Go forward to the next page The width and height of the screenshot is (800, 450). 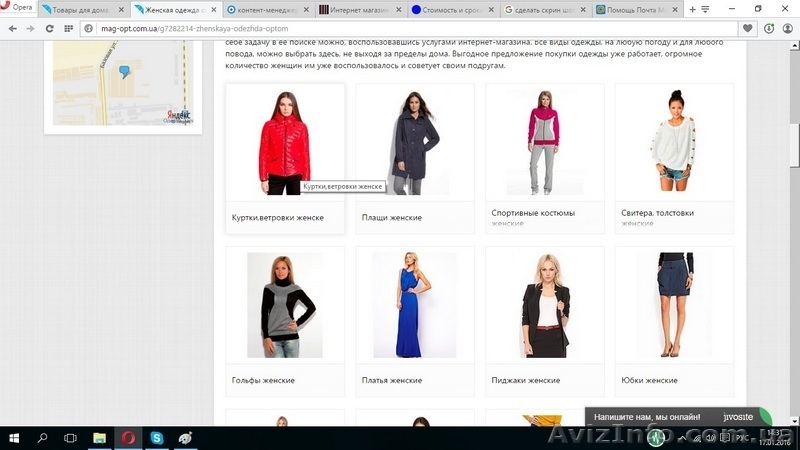pos(31,29)
